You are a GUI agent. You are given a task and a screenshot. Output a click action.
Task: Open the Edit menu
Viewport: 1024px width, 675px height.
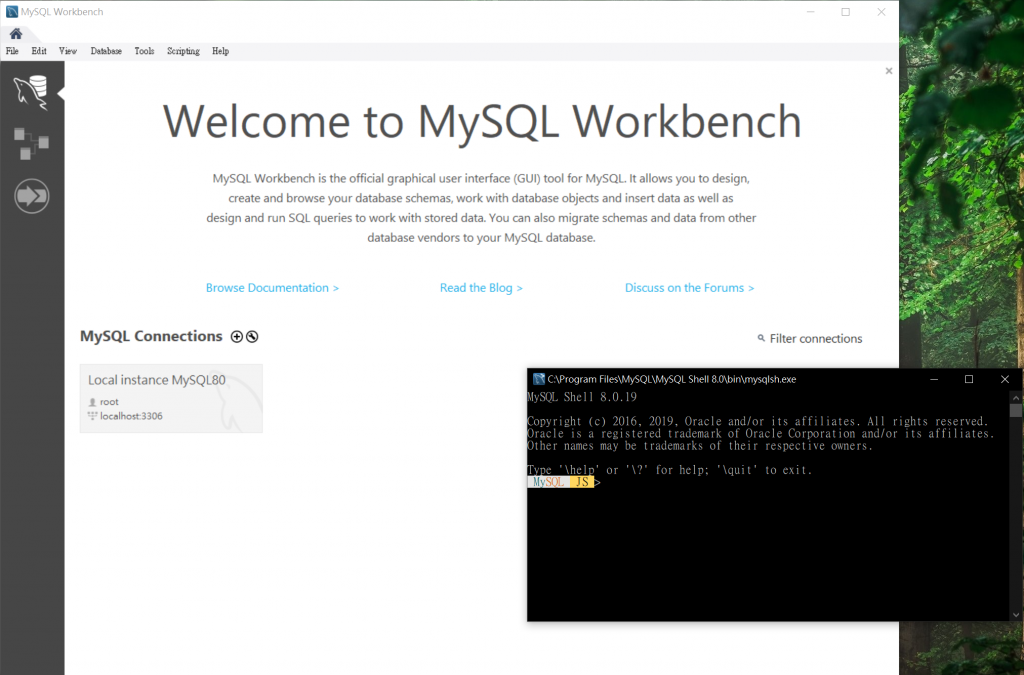pyautogui.click(x=39, y=51)
